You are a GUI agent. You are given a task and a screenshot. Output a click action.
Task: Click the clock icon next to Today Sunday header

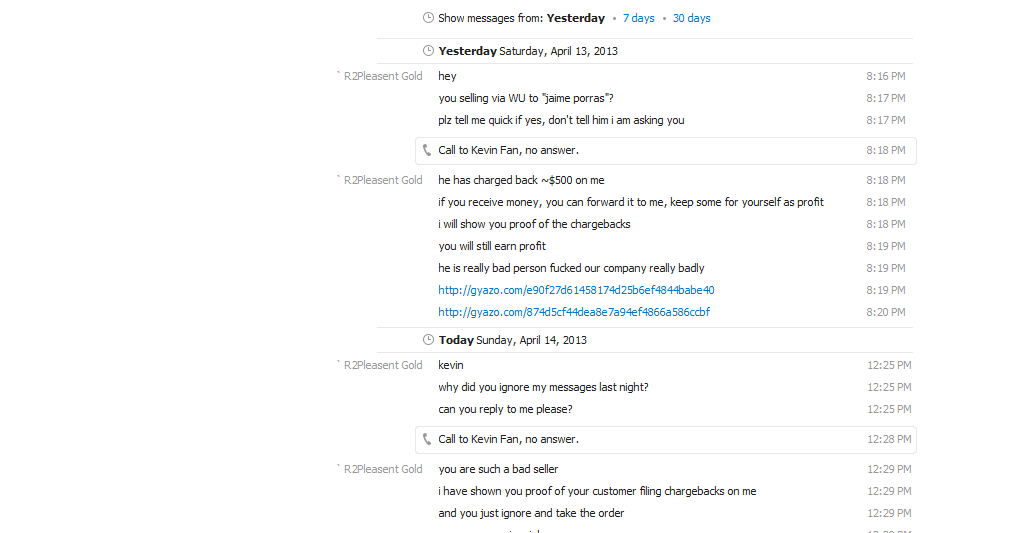coord(429,340)
